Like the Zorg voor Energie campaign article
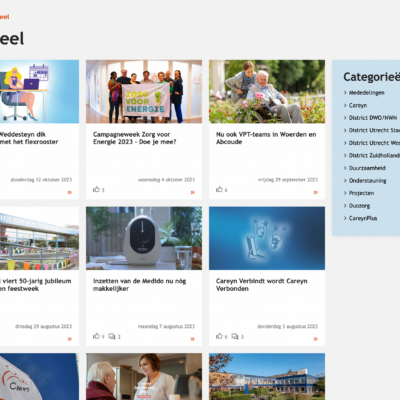400x400 pixels. [x=96, y=189]
